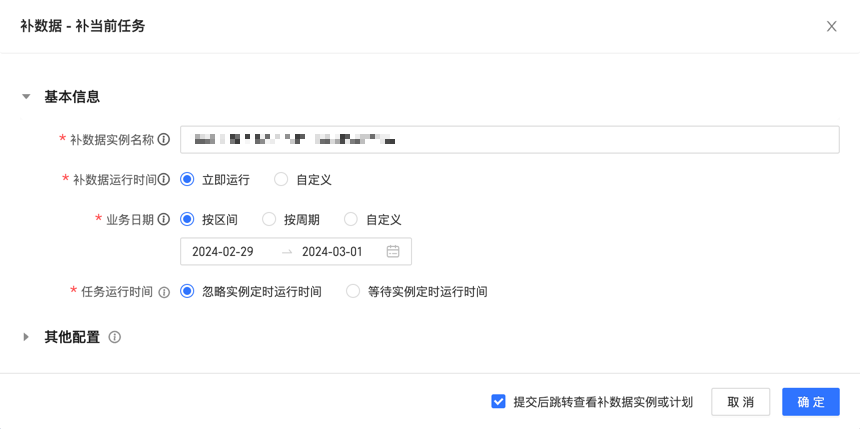Select 按周期 business date option
The image size is (860, 429).
coord(269,219)
